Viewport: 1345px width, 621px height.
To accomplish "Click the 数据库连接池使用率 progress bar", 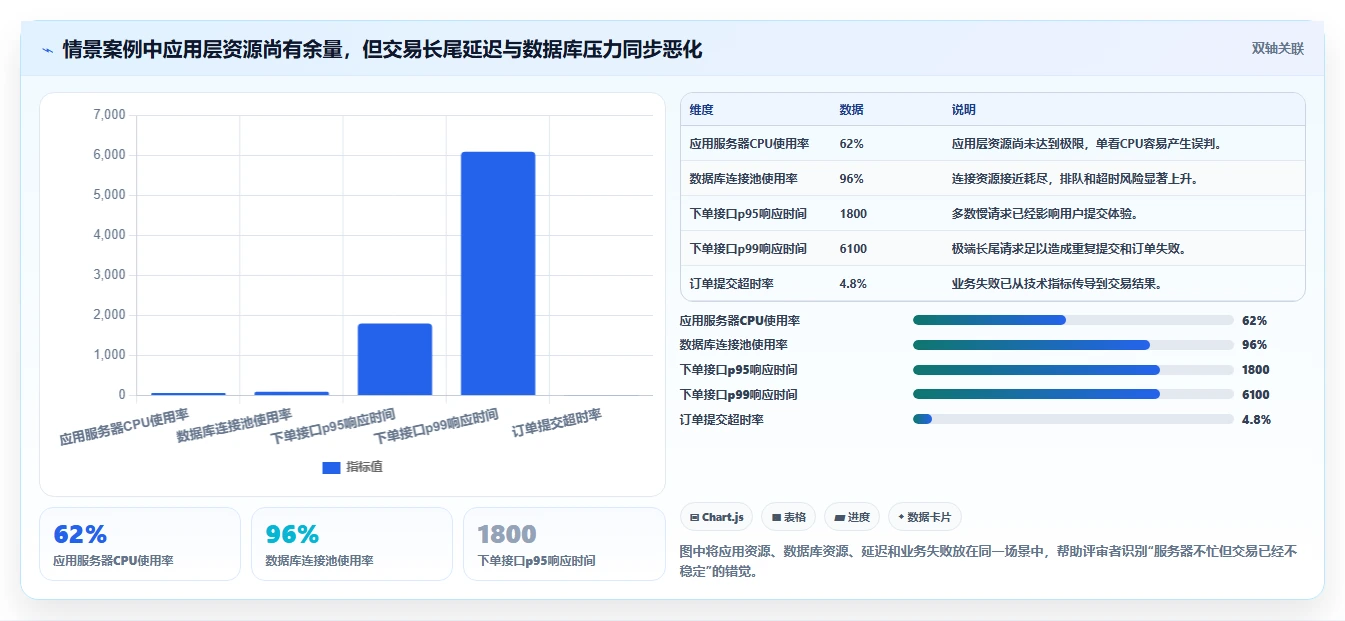I will [x=1073, y=345].
